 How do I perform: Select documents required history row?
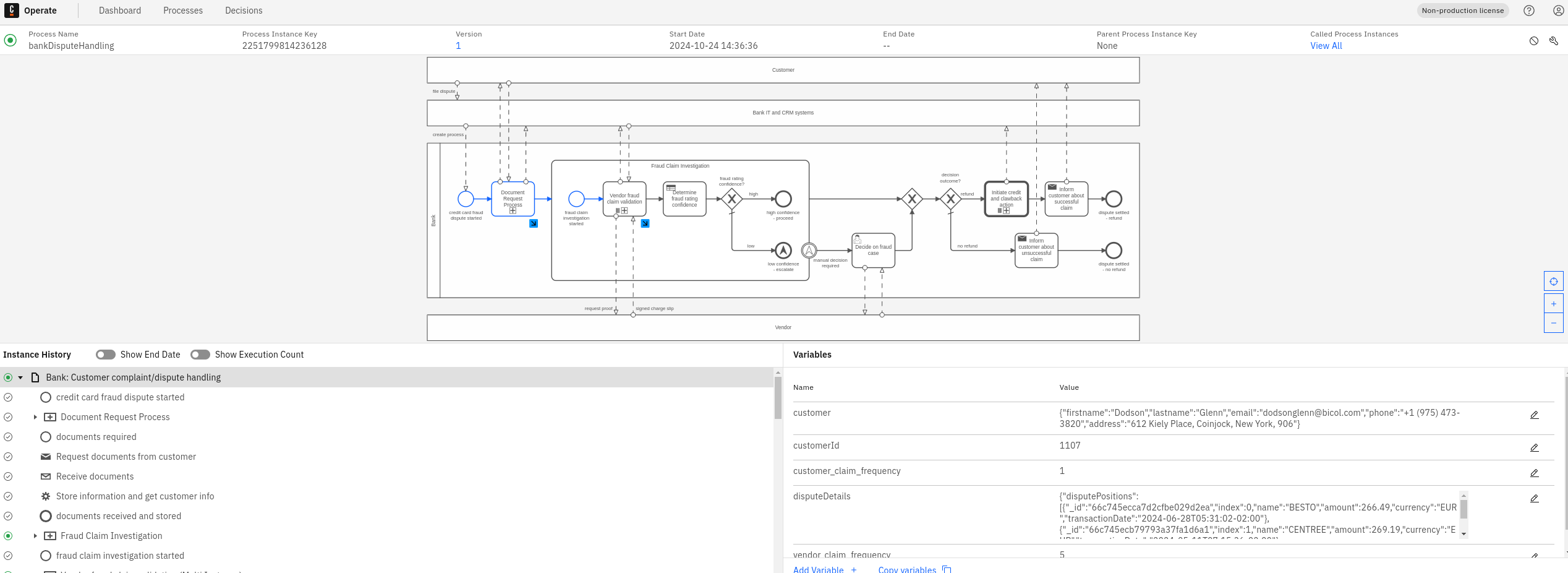tap(386, 437)
